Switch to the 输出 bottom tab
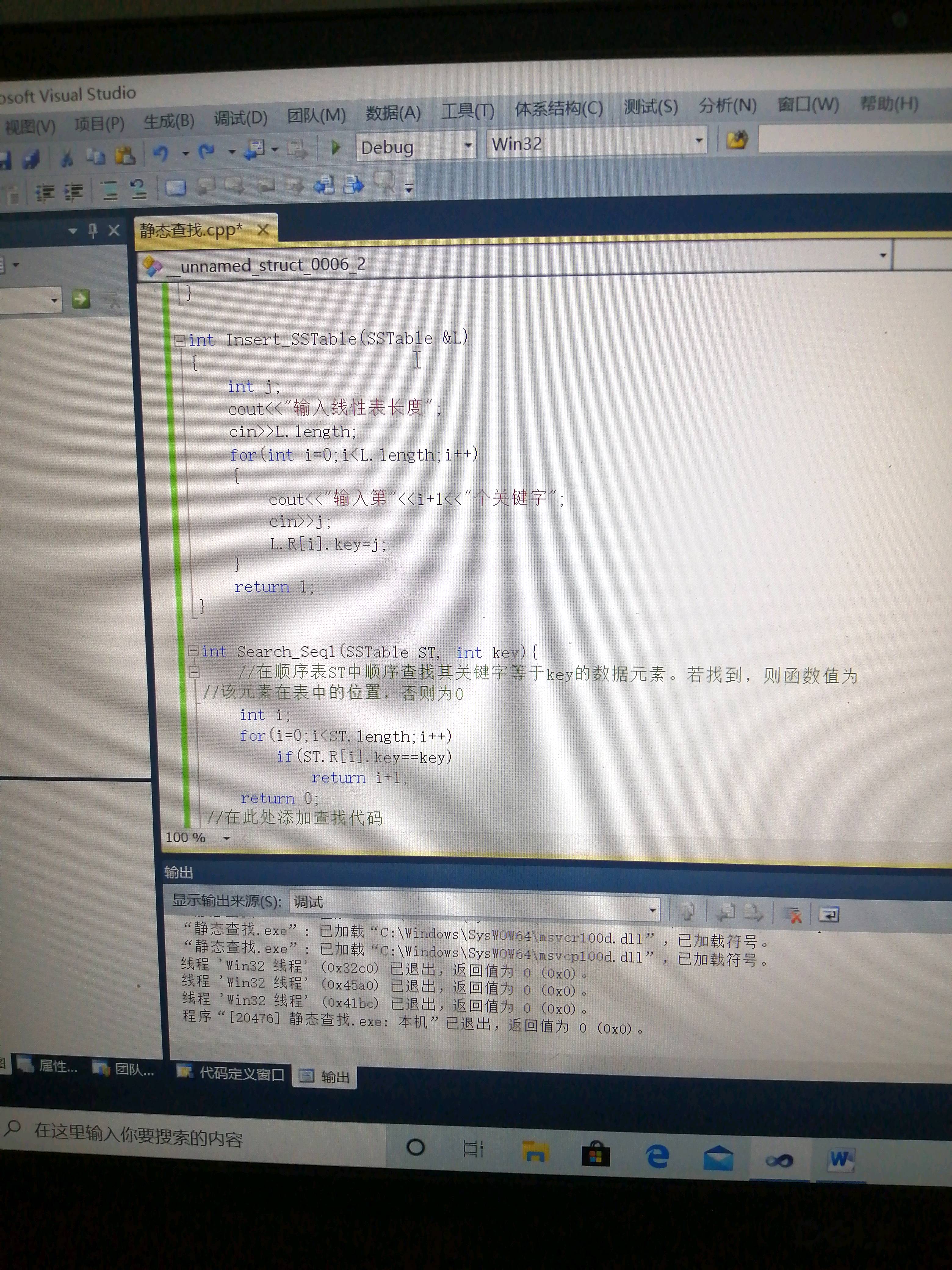952x1270 pixels. (x=325, y=1076)
